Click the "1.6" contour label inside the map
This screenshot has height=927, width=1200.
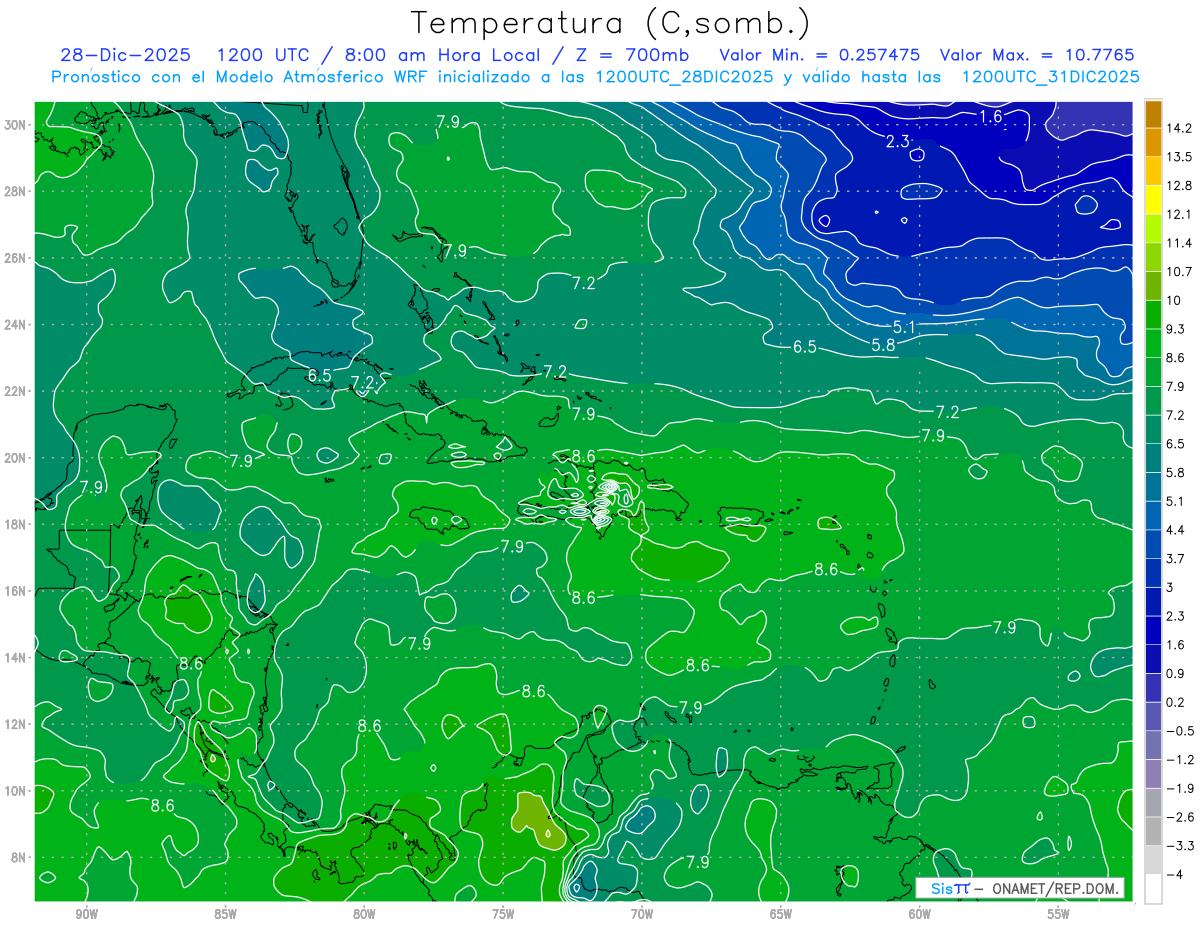(991, 116)
